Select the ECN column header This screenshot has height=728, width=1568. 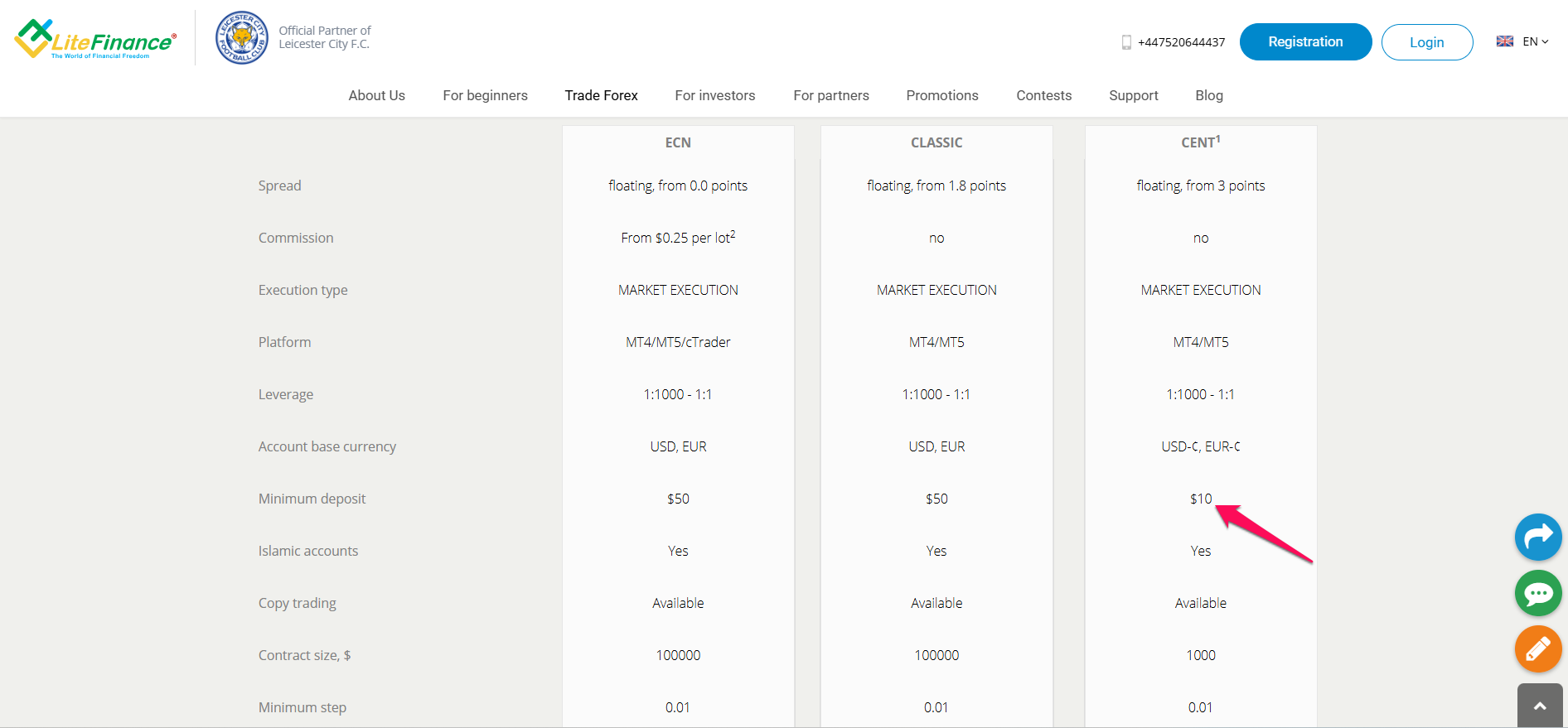click(678, 142)
